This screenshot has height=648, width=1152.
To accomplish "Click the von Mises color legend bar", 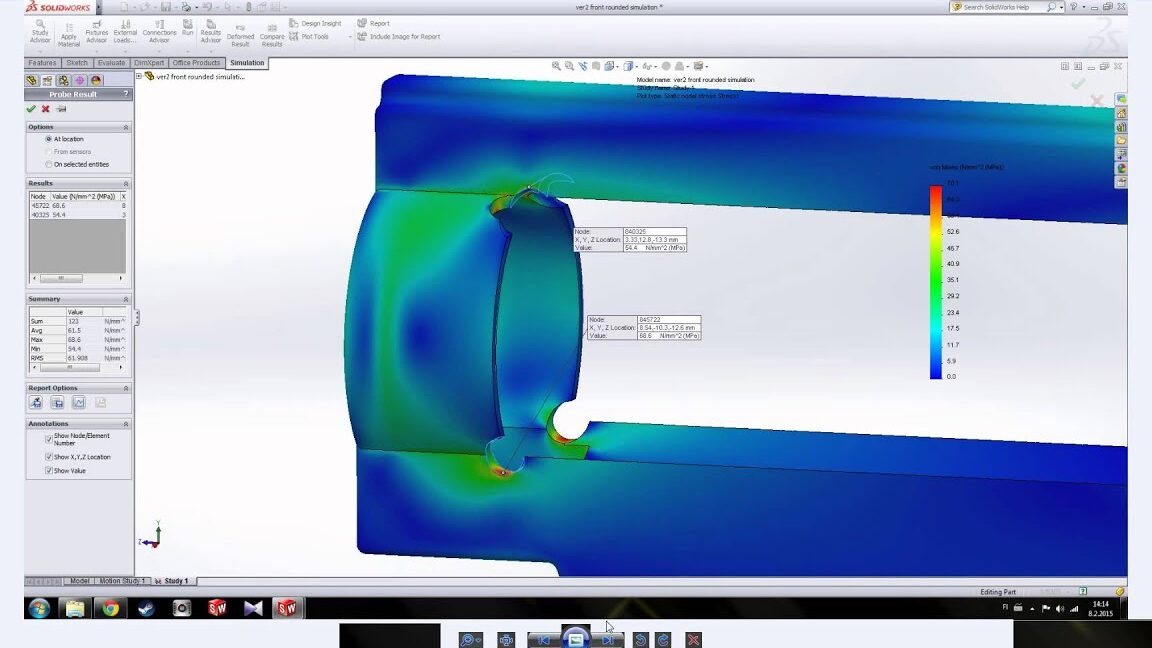I will [936, 282].
